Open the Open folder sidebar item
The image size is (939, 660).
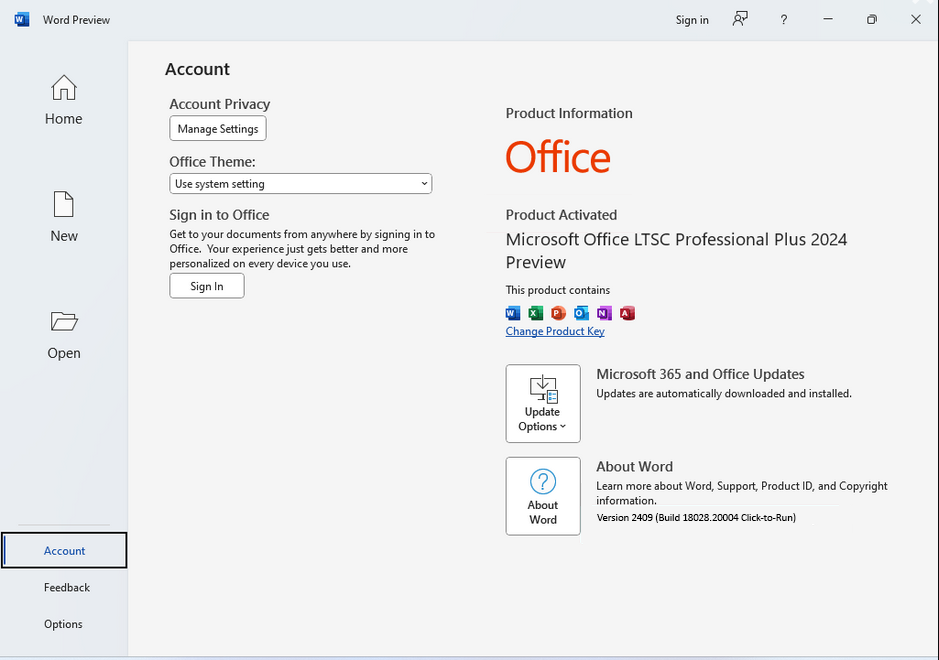point(63,335)
